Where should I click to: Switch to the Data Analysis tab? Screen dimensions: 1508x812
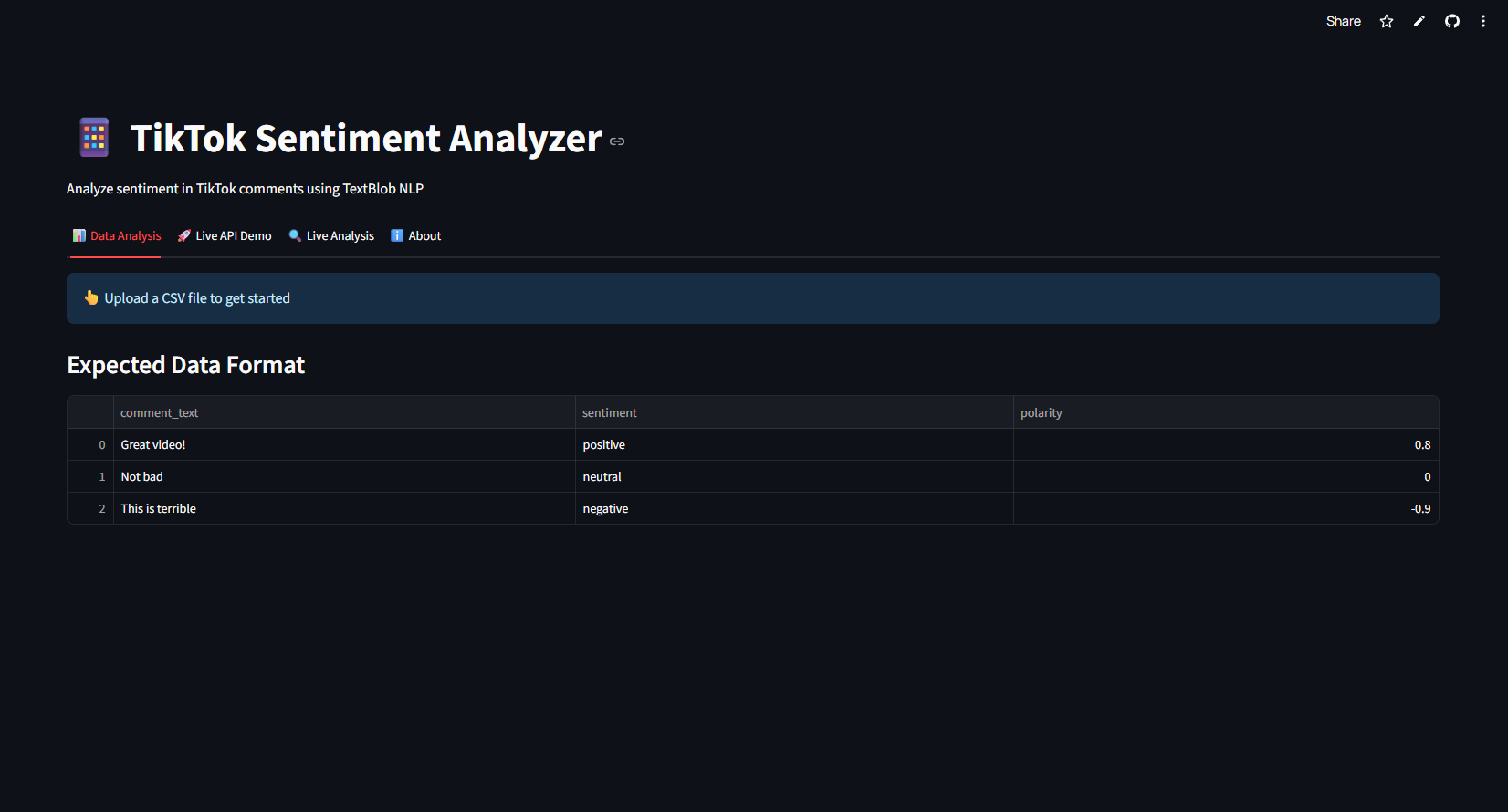116,235
